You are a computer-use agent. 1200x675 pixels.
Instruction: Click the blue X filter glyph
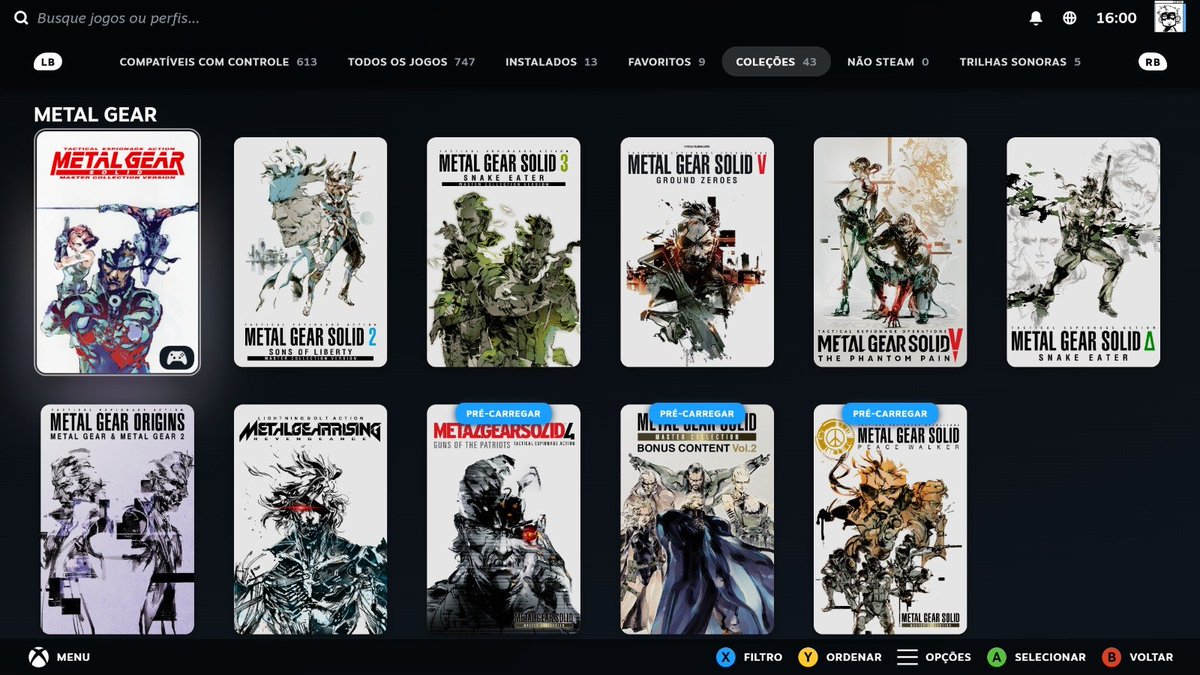(x=725, y=657)
